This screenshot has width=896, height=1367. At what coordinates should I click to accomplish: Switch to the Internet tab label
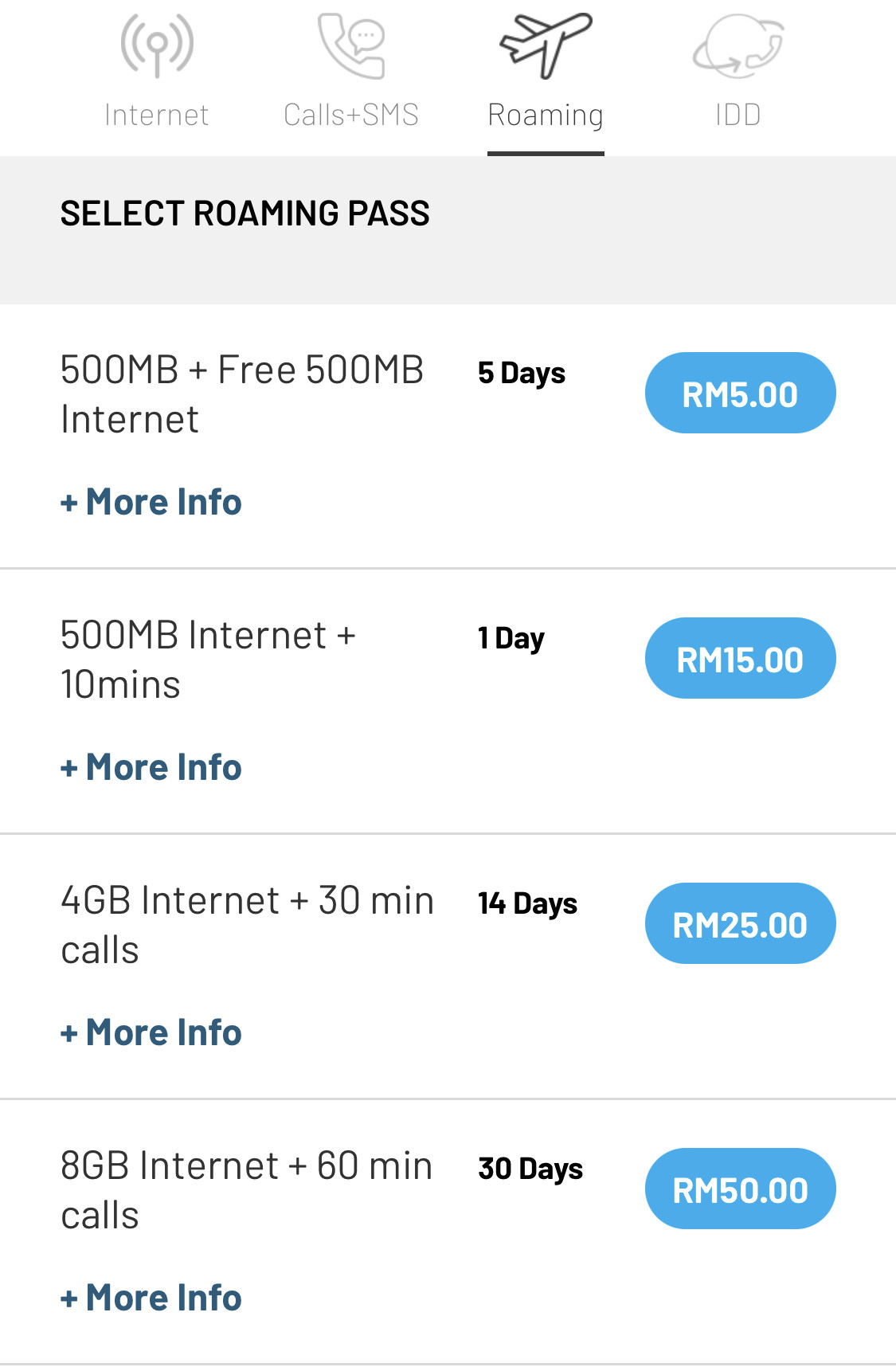pos(157,115)
